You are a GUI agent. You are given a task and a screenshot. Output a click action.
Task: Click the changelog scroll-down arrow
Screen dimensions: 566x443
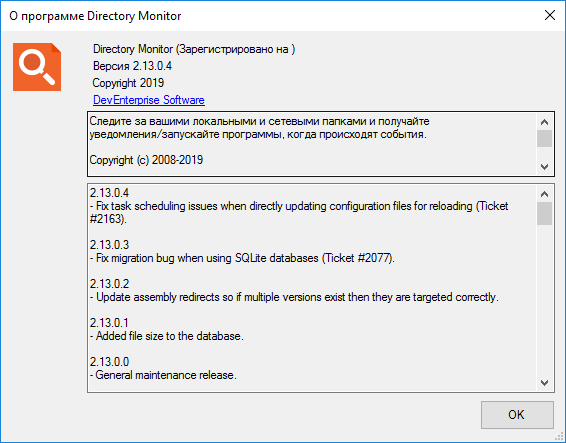click(x=544, y=382)
